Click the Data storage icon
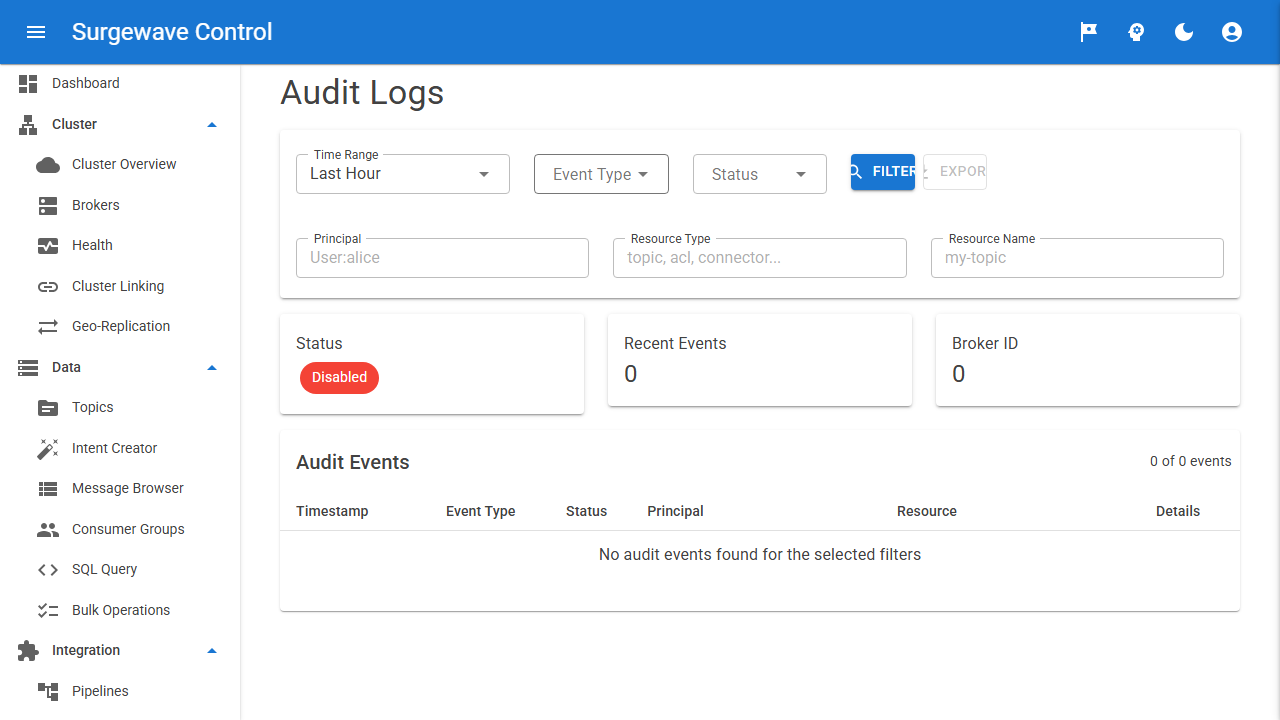Viewport: 1280px width, 720px height. point(28,368)
